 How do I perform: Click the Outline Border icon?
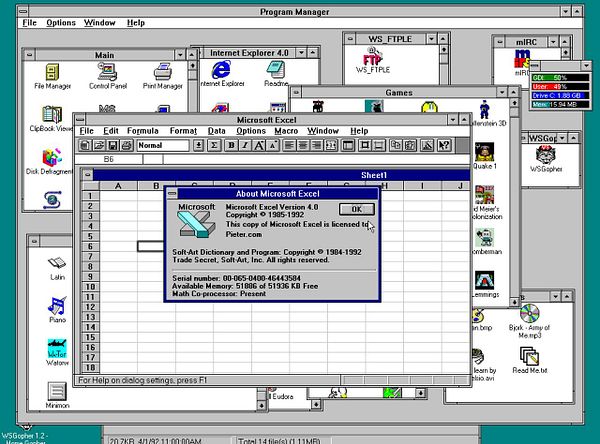365,145
